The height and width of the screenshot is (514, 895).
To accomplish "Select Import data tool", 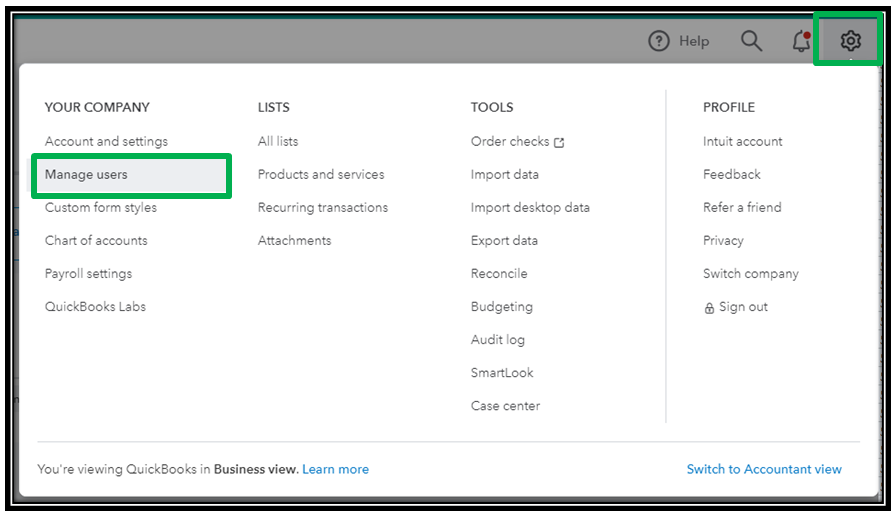I will point(505,175).
